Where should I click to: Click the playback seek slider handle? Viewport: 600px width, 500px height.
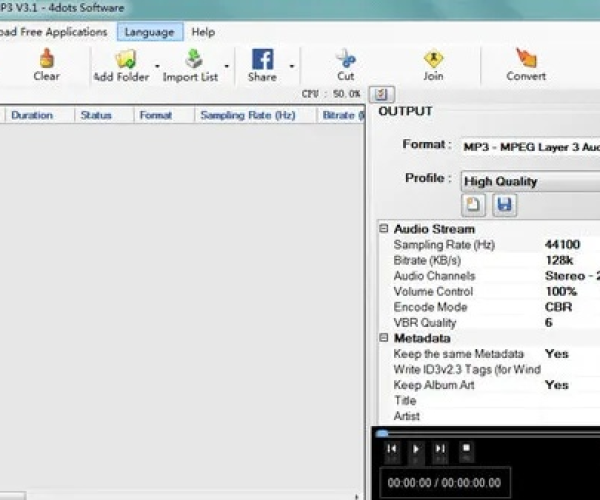pos(382,433)
